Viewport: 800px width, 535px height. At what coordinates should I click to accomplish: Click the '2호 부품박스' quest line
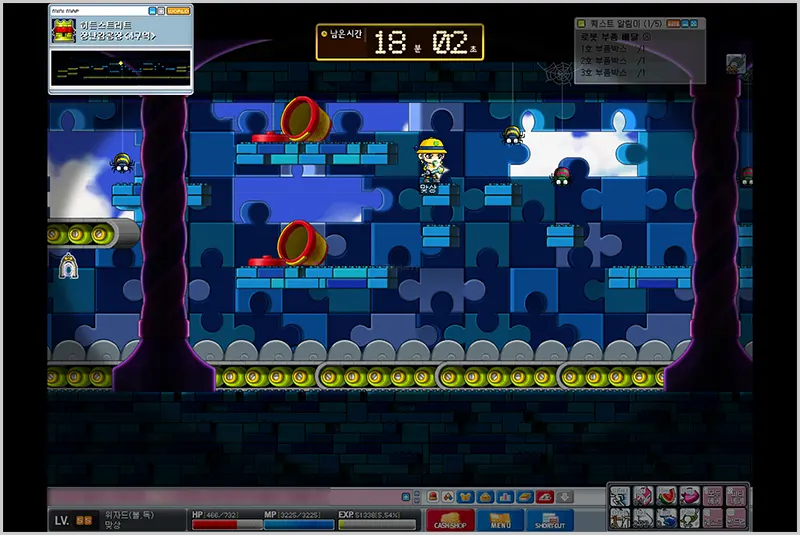click(612, 61)
